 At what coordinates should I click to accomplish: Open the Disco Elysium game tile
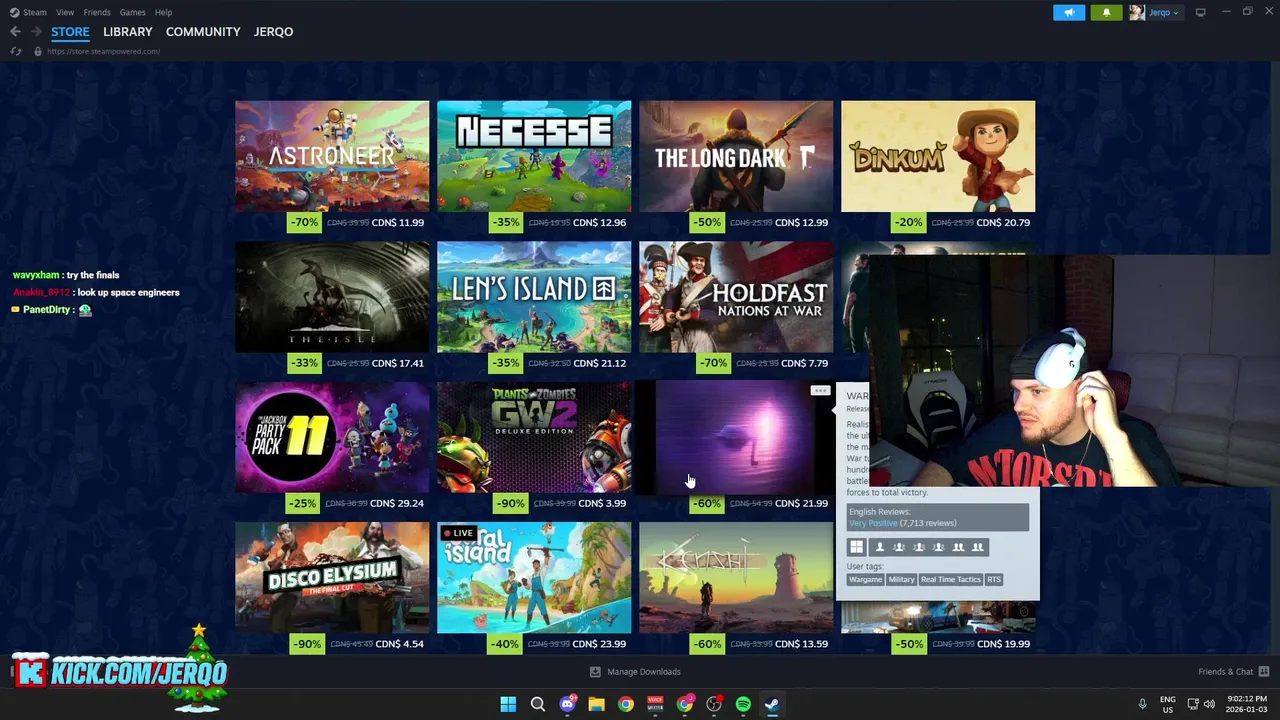[x=332, y=578]
